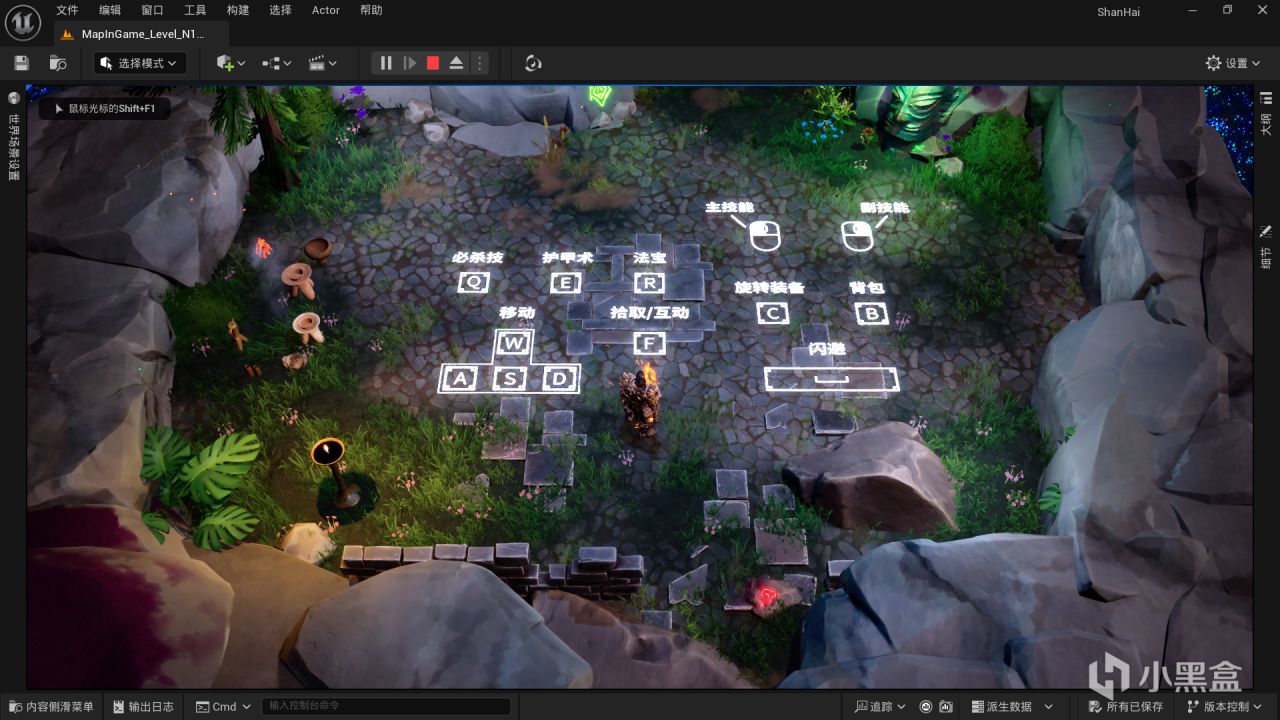Image resolution: width=1280 pixels, height=720 pixels.
Task: Expand the cinematics clapperboard dropdown
Action: 322,63
